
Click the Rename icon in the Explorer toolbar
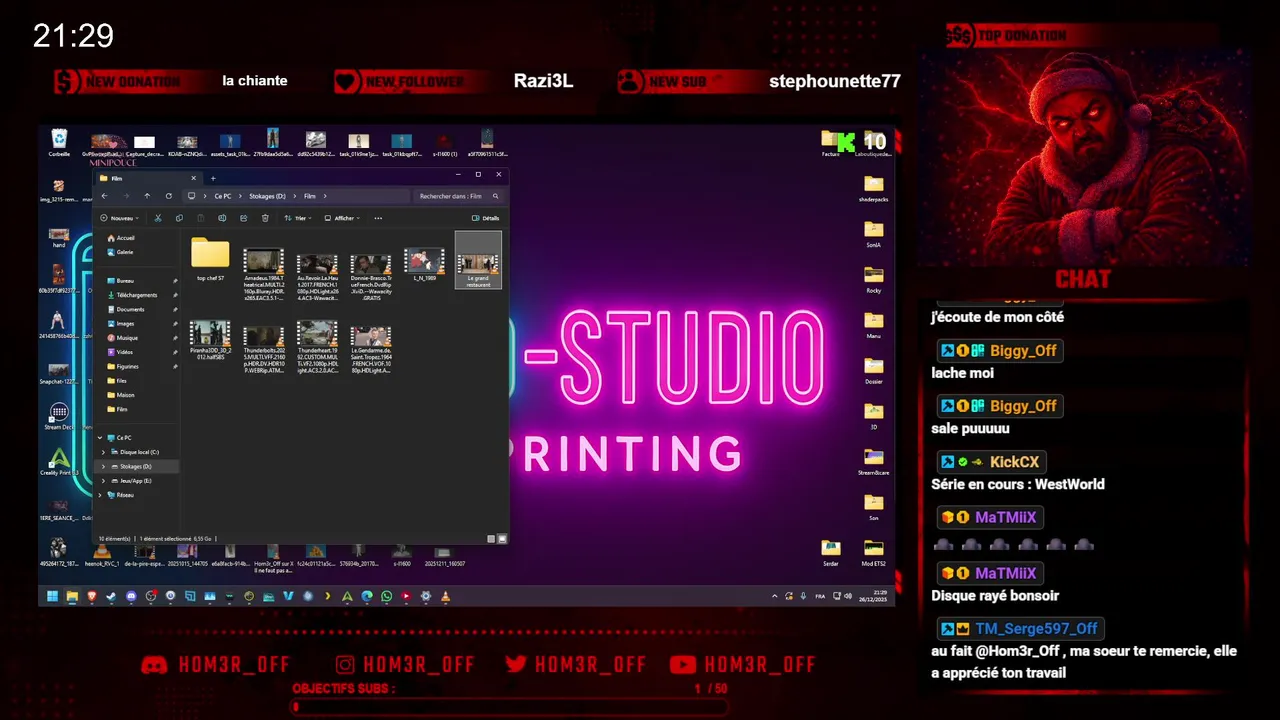coord(222,218)
